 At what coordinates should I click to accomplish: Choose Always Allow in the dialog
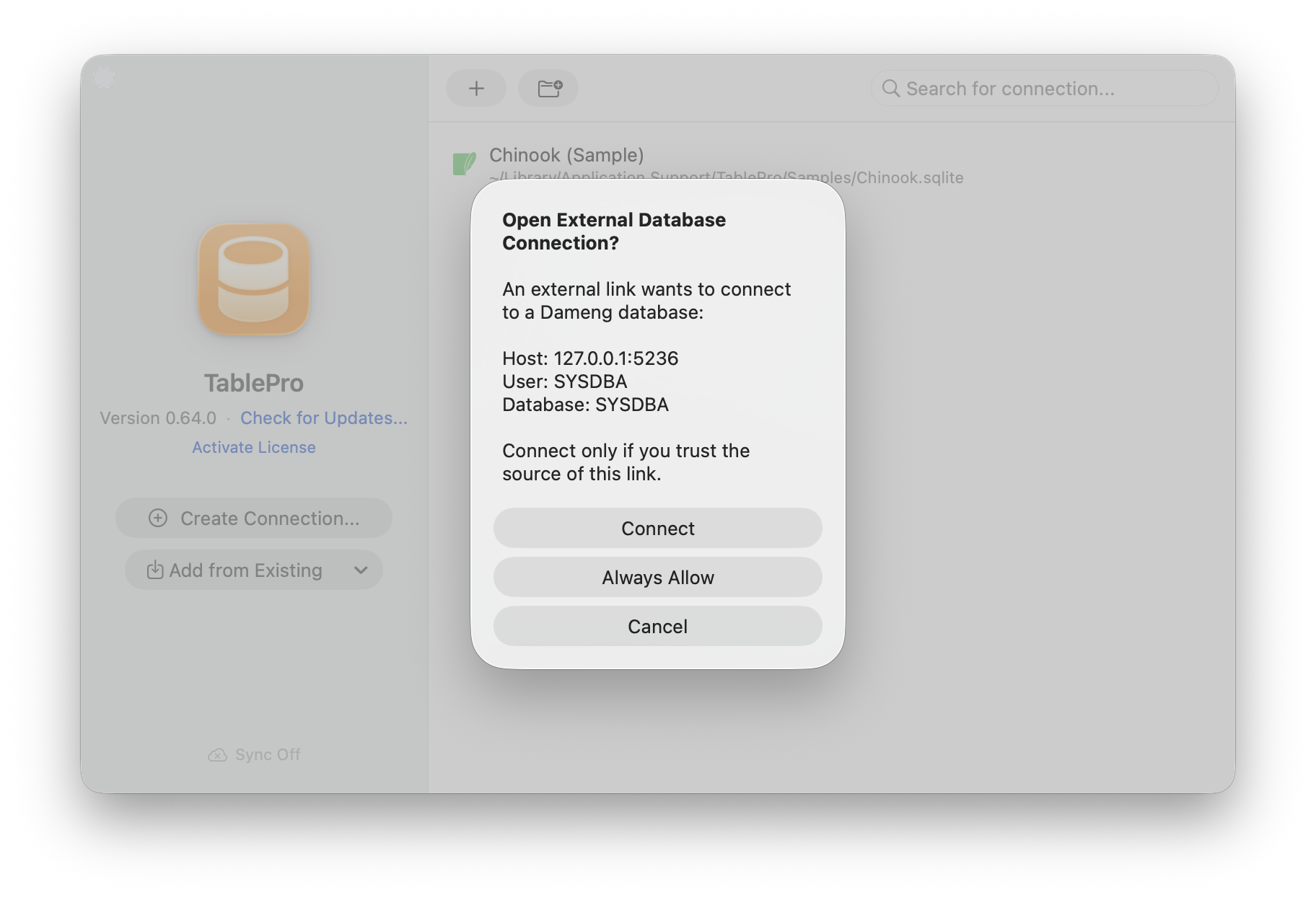pos(657,577)
